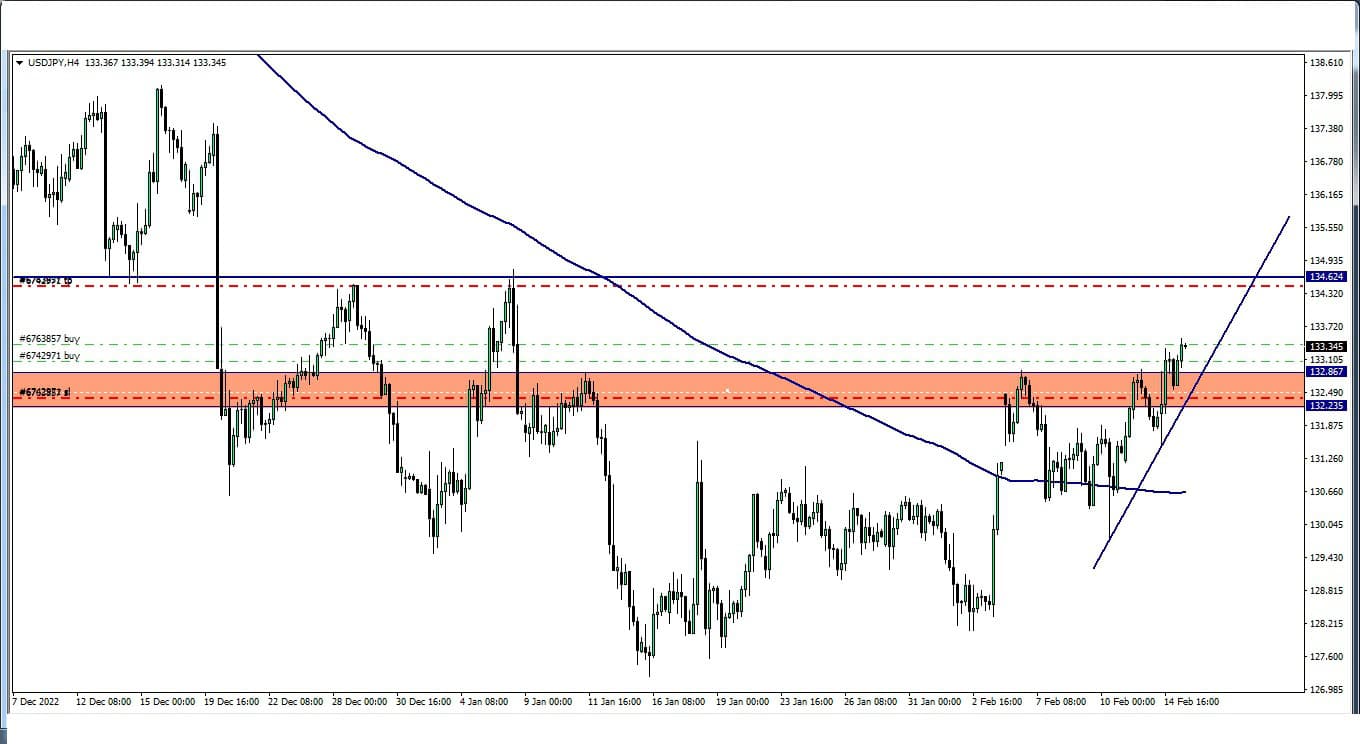
Task: Click the 132.235 rectangle bottom price tag
Action: pos(1326,405)
